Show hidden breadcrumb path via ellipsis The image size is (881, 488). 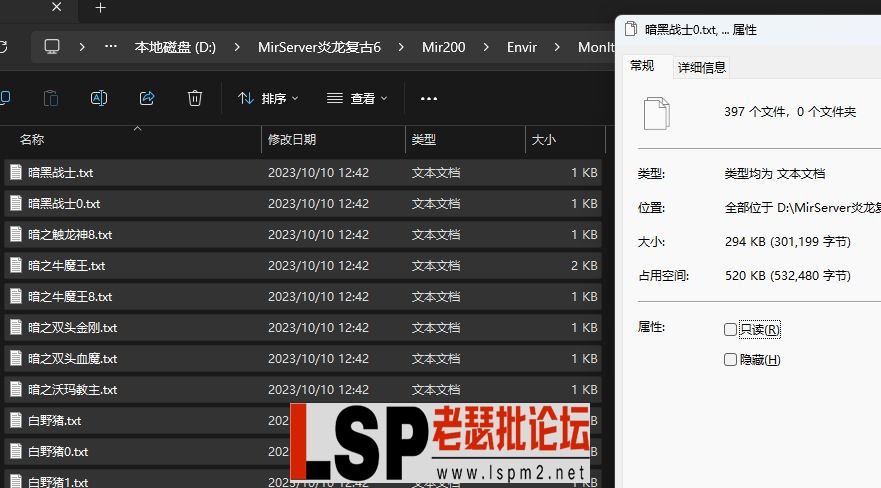click(x=111, y=47)
